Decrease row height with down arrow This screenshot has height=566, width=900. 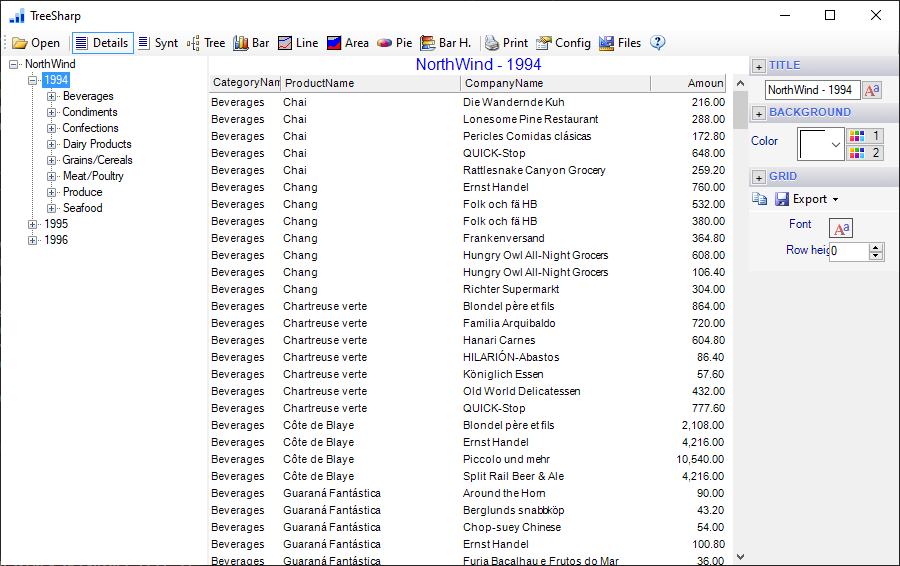point(876,255)
